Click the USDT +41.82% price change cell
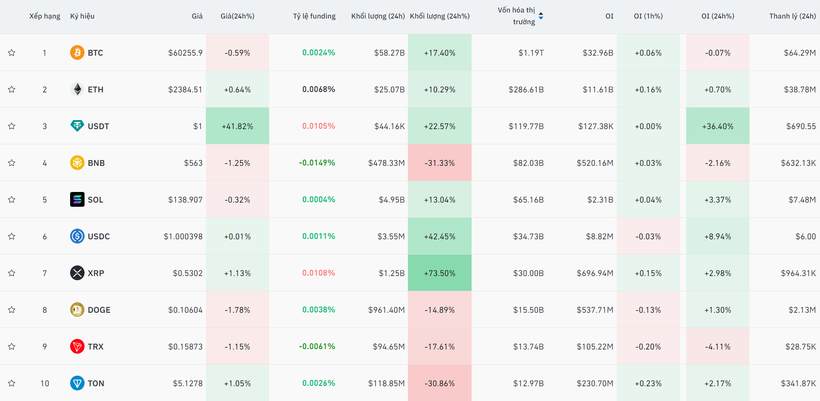 click(x=238, y=126)
